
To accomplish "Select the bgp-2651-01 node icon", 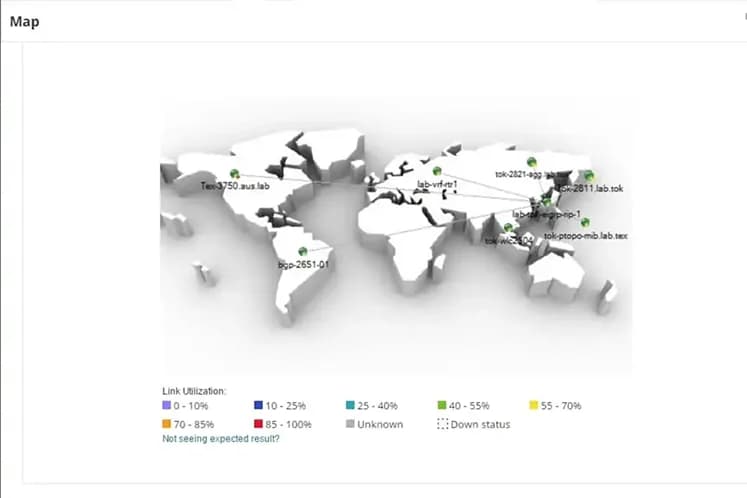I will coord(303,251).
